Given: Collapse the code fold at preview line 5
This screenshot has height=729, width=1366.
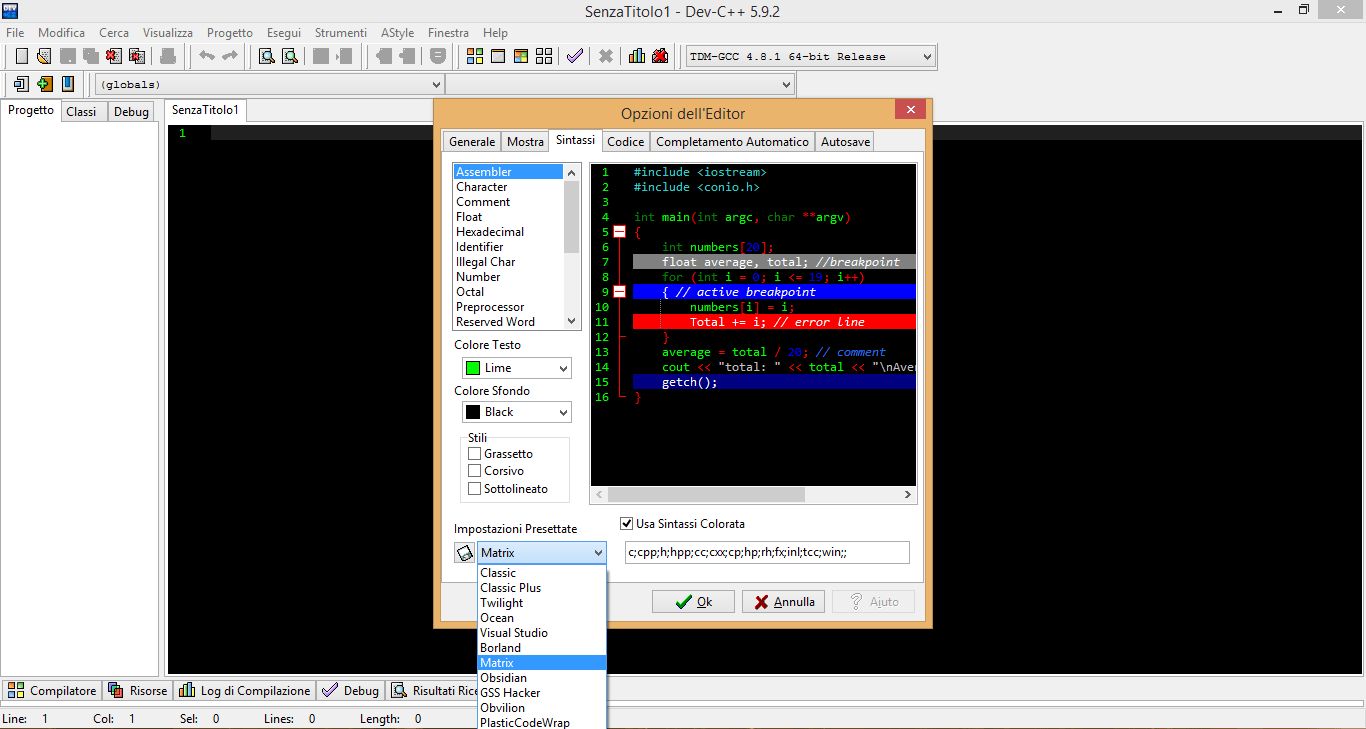Looking at the screenshot, I should [619, 232].
